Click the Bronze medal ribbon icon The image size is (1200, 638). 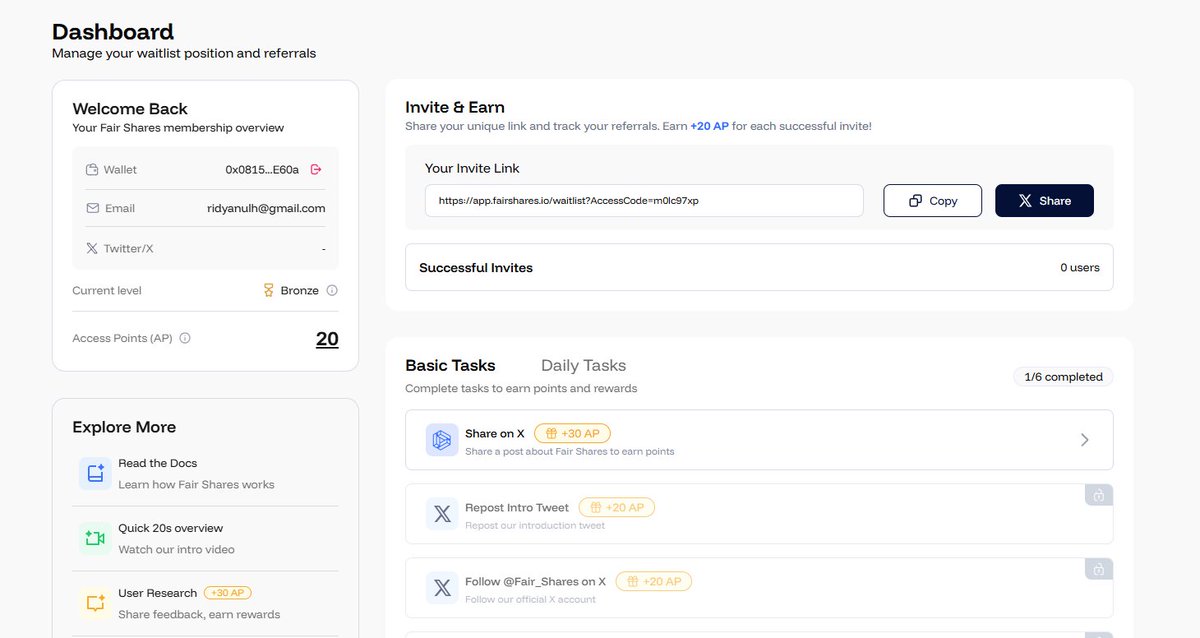[268, 290]
